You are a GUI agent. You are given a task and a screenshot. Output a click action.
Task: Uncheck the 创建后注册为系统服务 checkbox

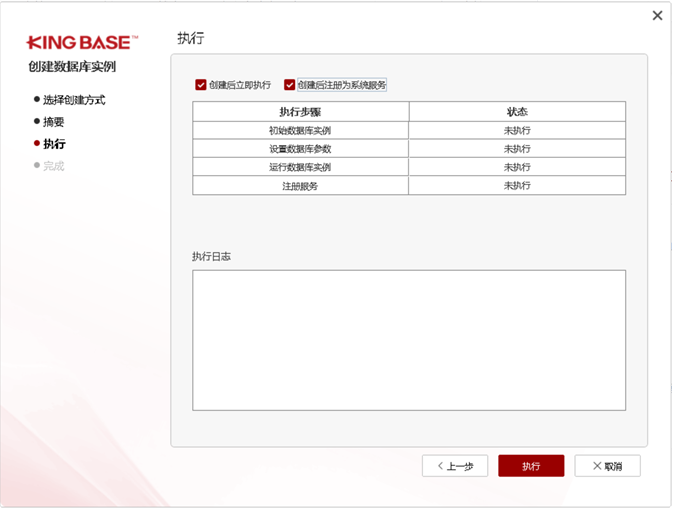[x=290, y=85]
